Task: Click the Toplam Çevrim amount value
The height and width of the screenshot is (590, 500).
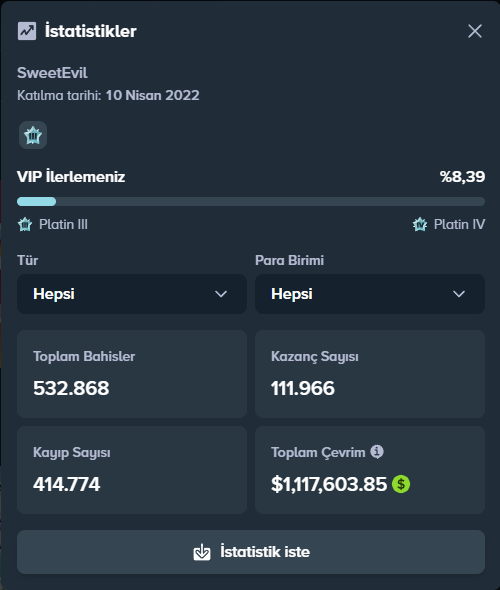Action: pyautogui.click(x=329, y=484)
